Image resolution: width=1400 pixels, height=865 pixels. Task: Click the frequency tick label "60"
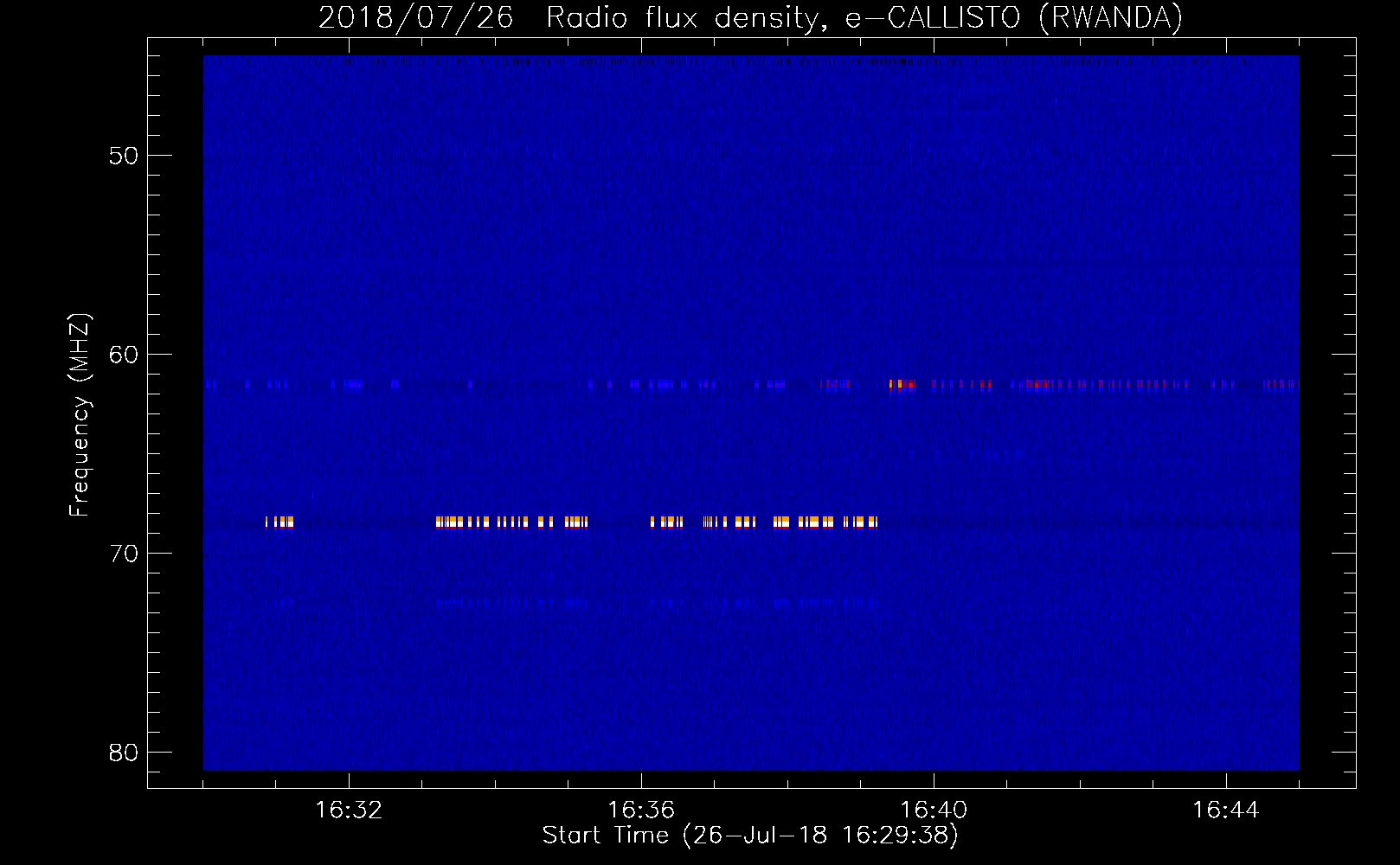[125, 355]
